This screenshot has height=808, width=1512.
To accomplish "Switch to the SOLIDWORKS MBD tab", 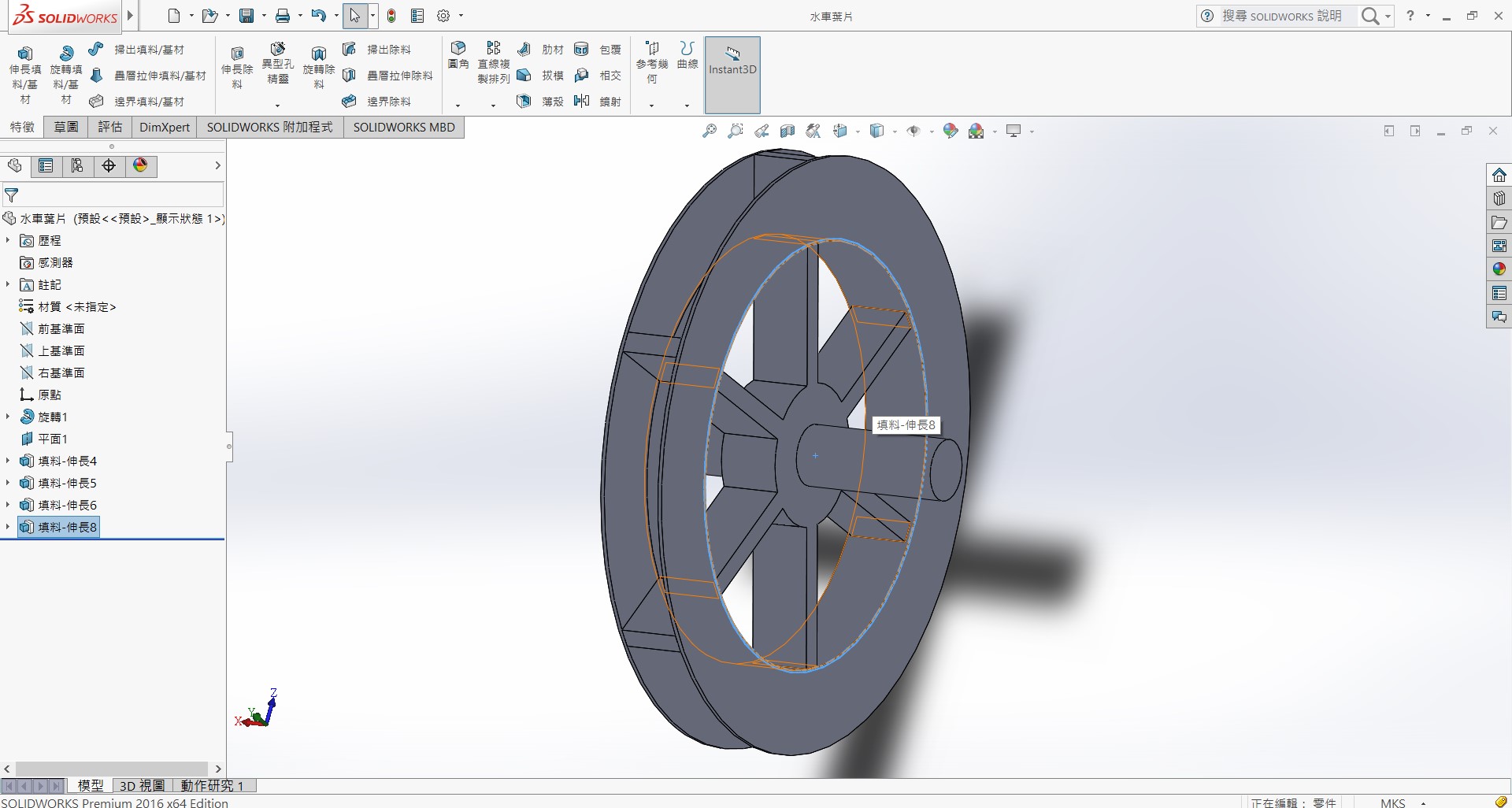I will pos(404,127).
